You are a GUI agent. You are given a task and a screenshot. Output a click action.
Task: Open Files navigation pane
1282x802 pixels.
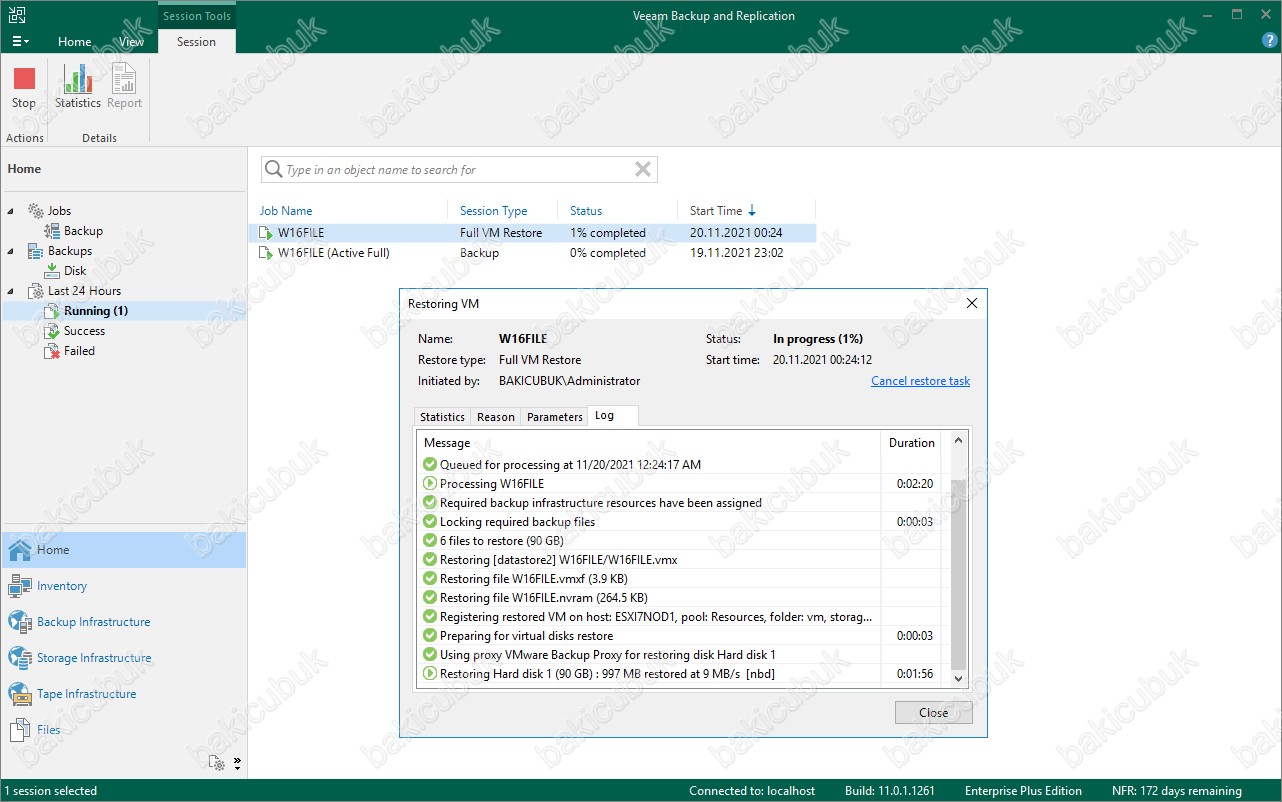[124, 730]
